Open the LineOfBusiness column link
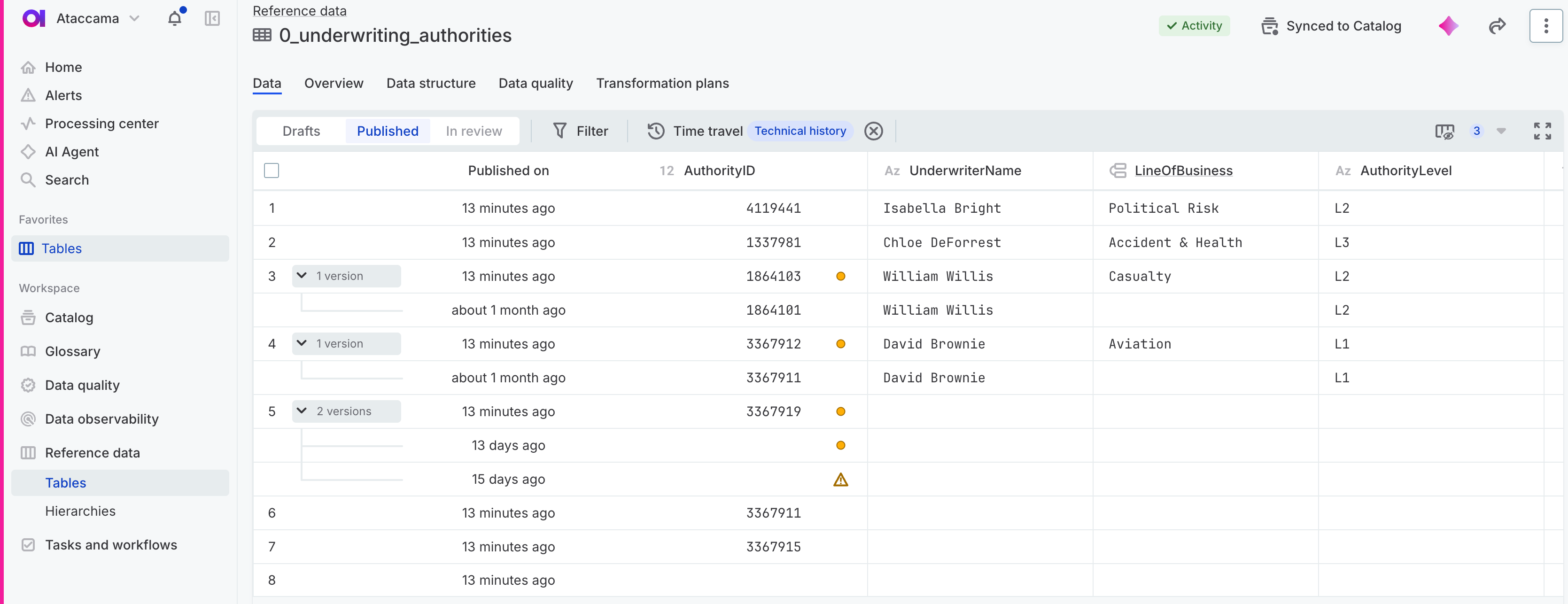1568x604 pixels. point(1183,170)
